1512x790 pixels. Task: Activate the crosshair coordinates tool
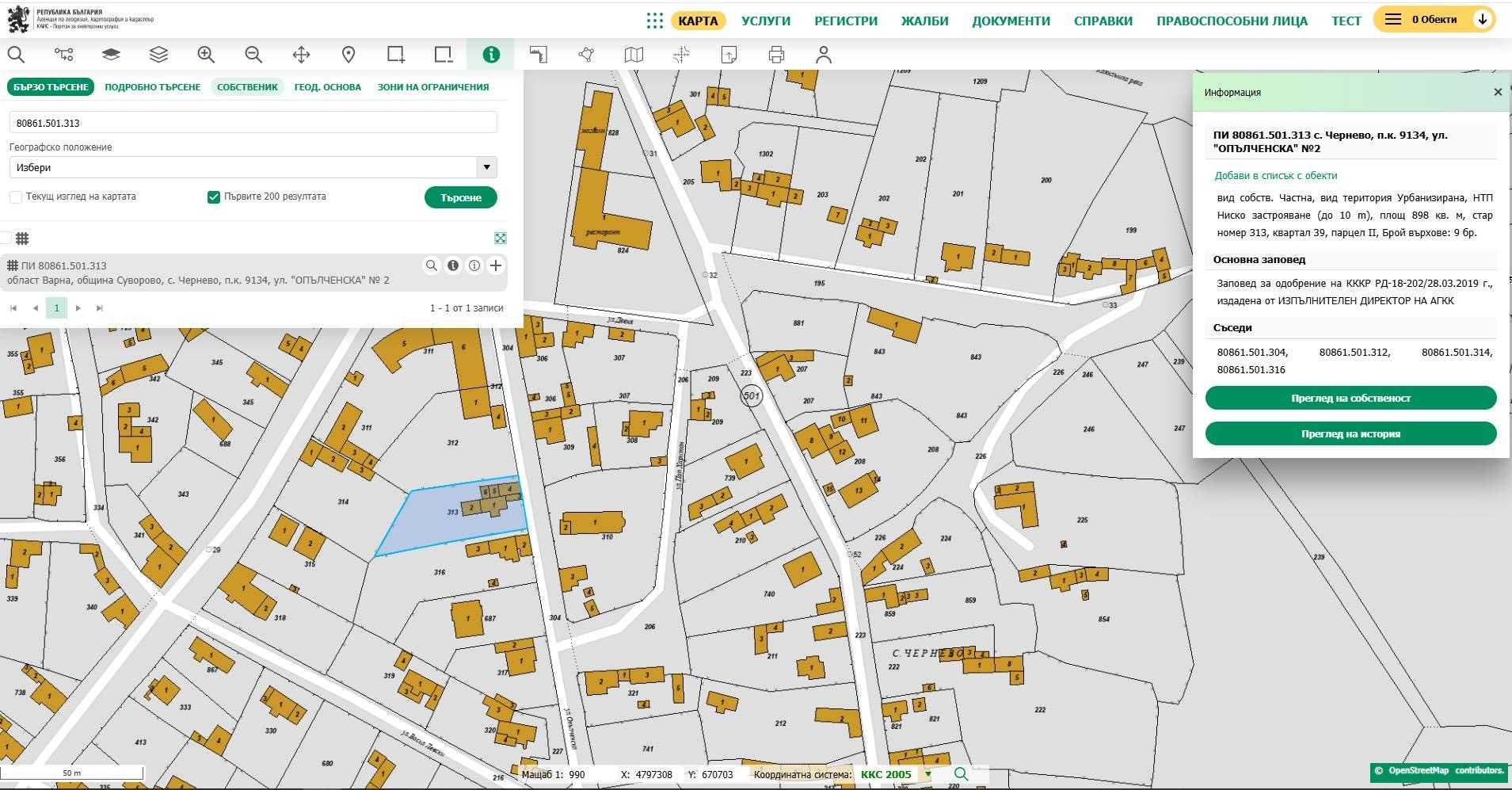[x=681, y=55]
